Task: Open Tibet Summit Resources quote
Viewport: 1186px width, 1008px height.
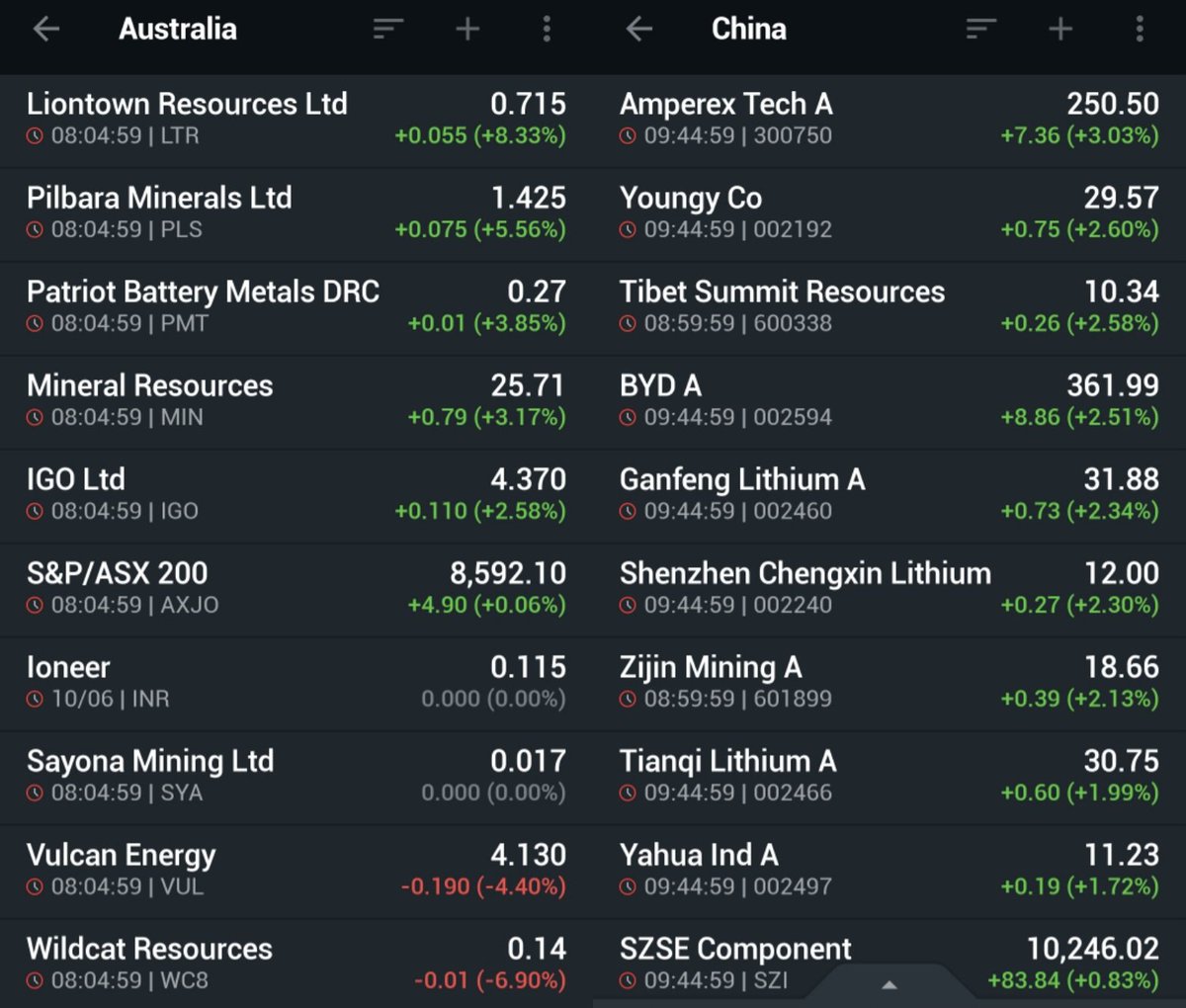Action: (889, 308)
